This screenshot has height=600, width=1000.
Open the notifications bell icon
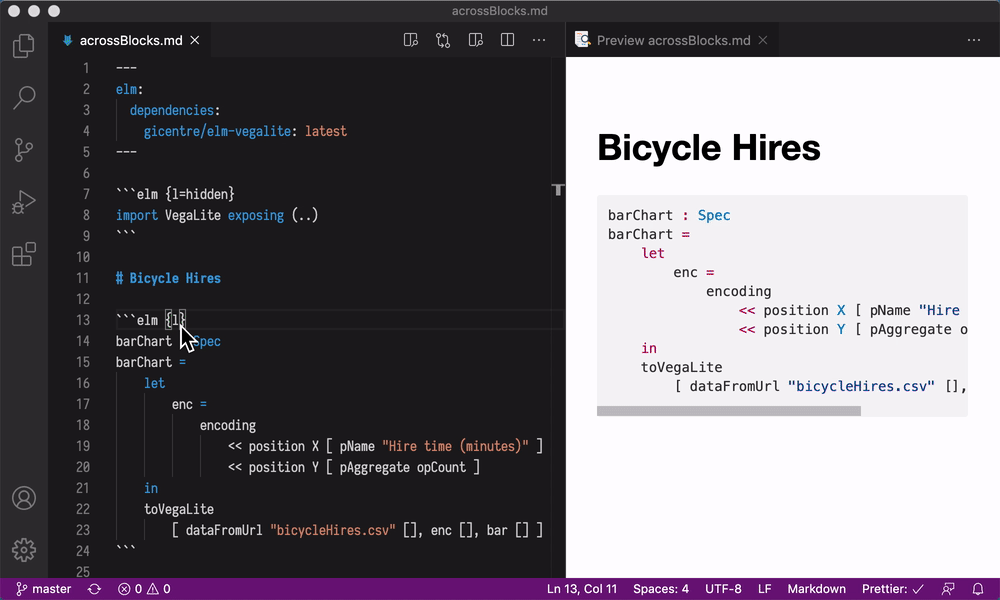point(978,589)
